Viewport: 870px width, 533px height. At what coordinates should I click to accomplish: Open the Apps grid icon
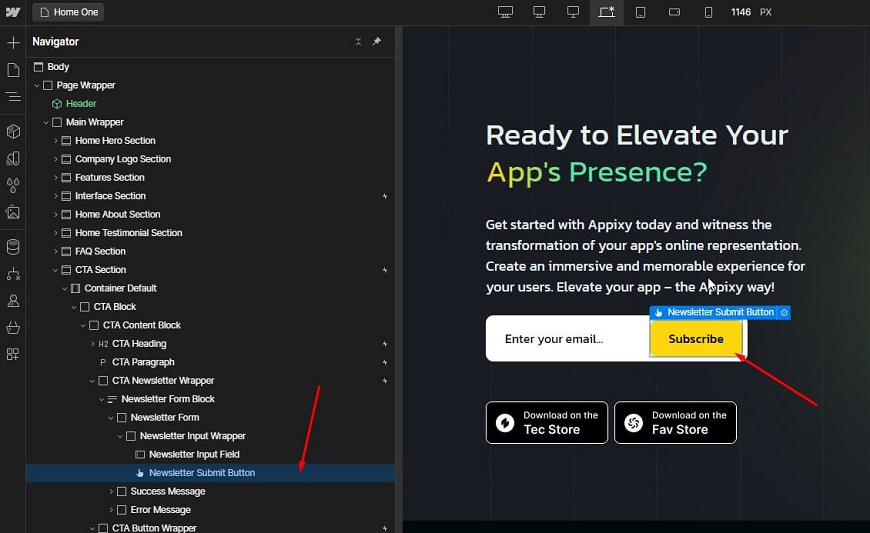point(13,354)
